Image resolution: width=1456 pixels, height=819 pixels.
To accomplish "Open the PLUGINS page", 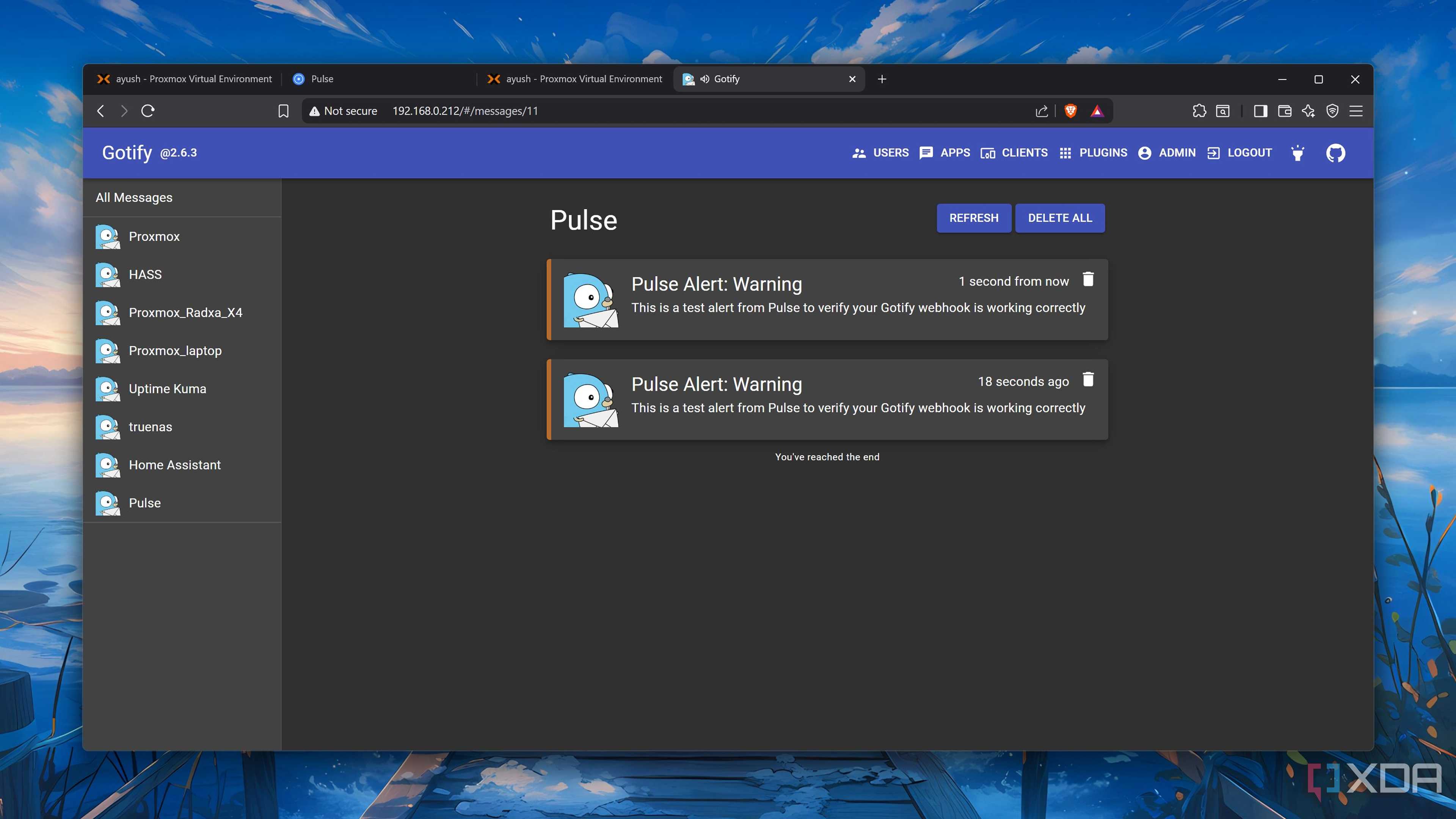I will click(1093, 152).
